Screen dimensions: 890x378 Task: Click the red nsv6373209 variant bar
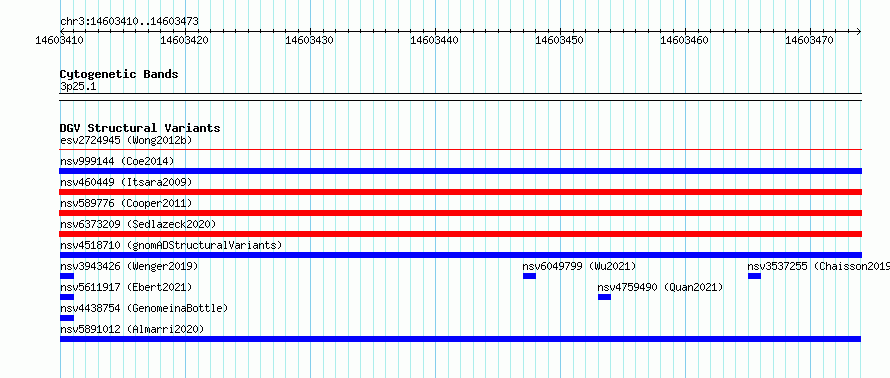point(461,234)
